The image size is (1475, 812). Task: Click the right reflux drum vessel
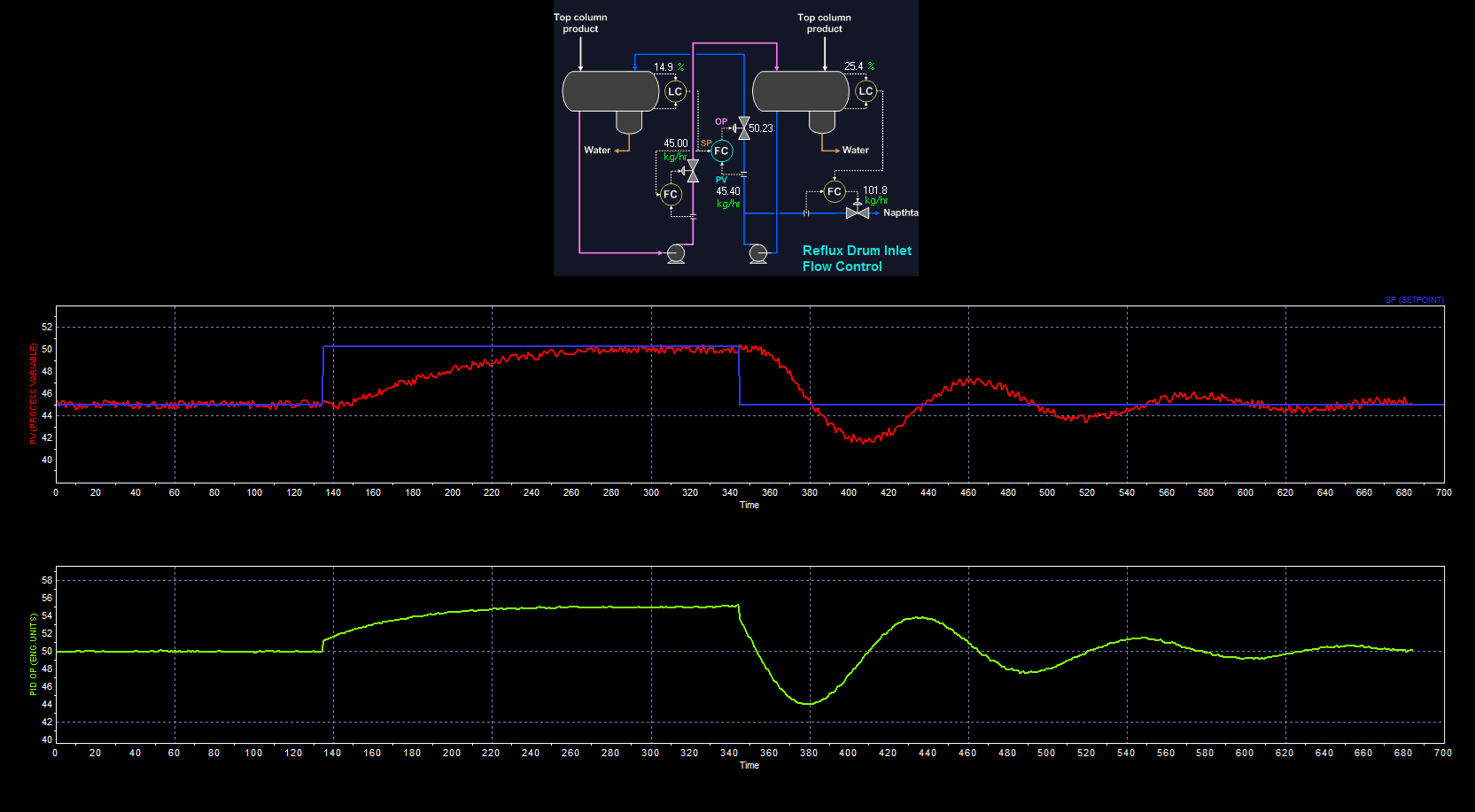(x=801, y=91)
